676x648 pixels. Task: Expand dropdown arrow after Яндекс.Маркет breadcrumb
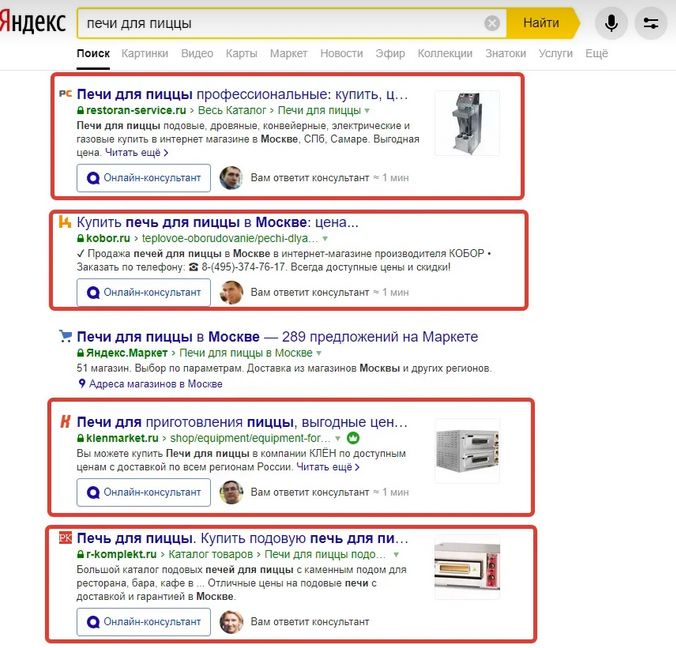[x=319, y=353]
